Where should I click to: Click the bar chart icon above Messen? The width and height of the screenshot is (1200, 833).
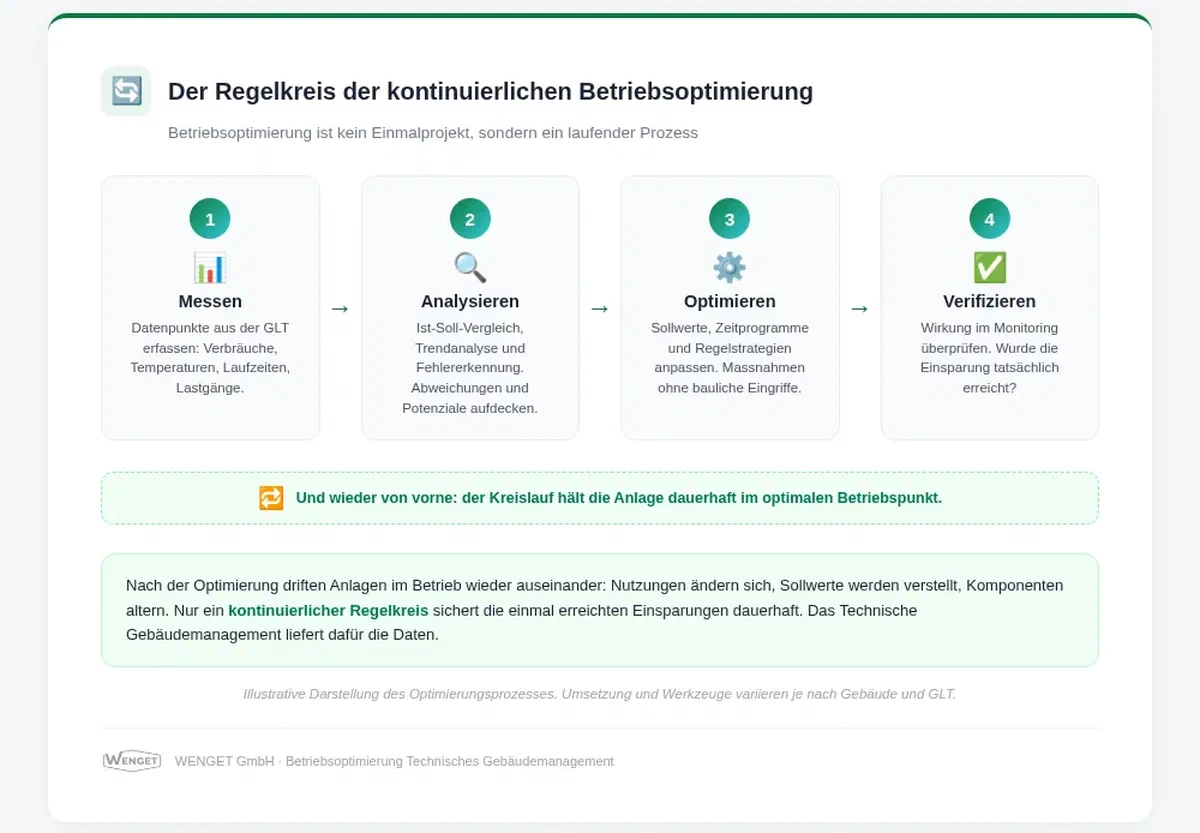210,267
